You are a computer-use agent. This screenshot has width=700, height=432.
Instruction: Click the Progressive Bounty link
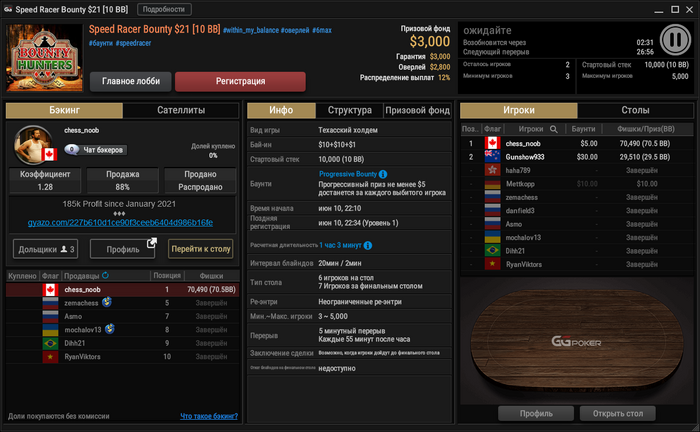click(348, 174)
